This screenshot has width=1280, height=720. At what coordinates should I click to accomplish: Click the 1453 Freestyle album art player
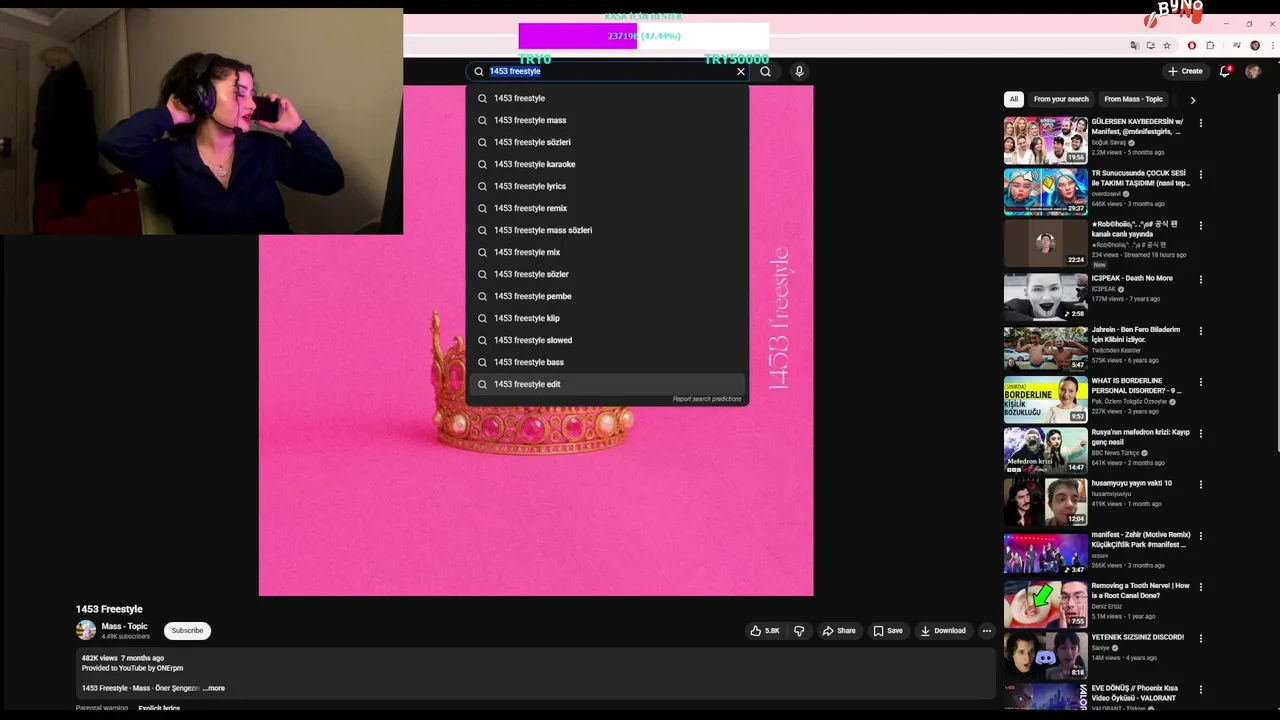click(536, 340)
